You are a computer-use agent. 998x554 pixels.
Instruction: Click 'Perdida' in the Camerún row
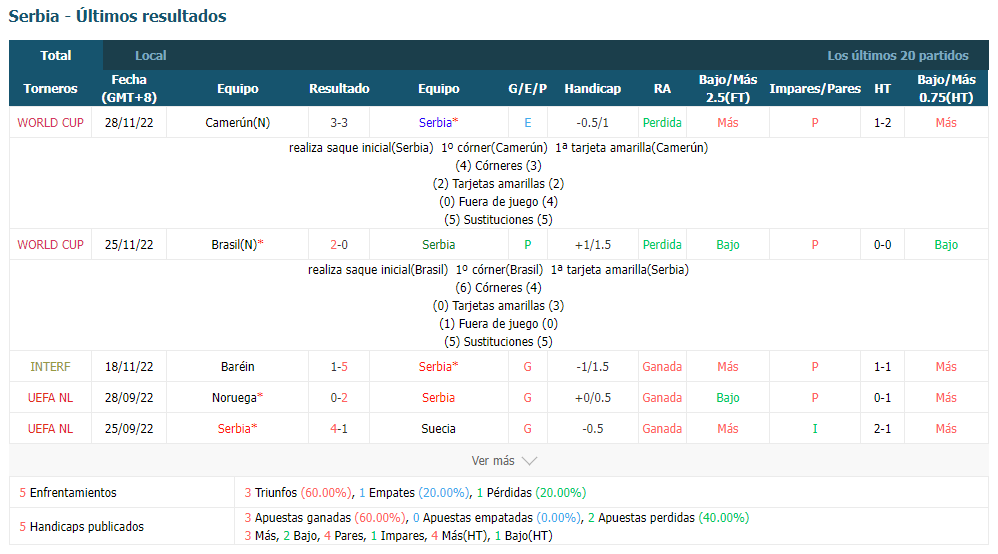[662, 122]
